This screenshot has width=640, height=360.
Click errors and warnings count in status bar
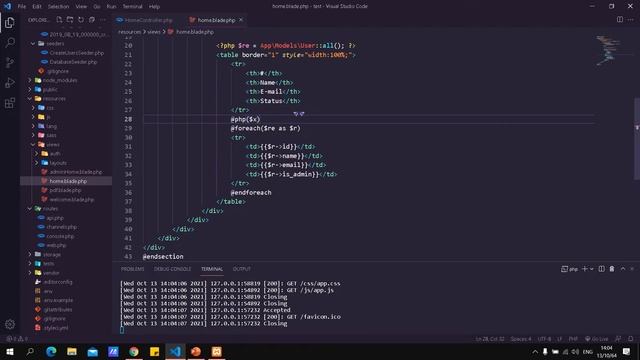pyautogui.click(x=17, y=339)
